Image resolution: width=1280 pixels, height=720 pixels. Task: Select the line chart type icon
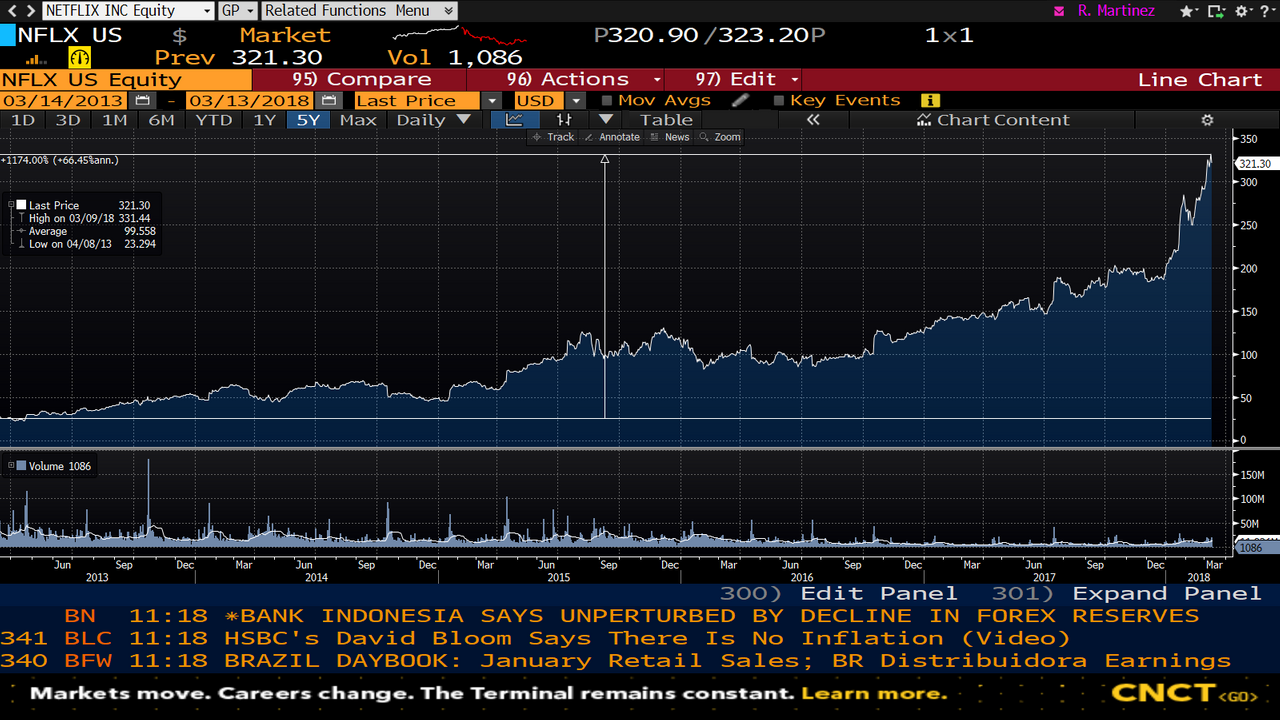(515, 120)
